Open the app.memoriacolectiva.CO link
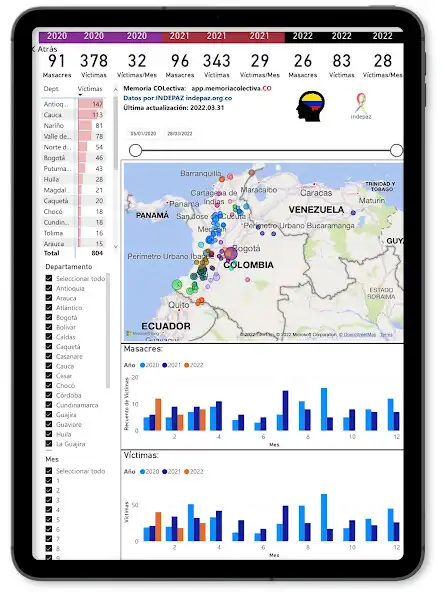444x592 pixels. (231, 88)
